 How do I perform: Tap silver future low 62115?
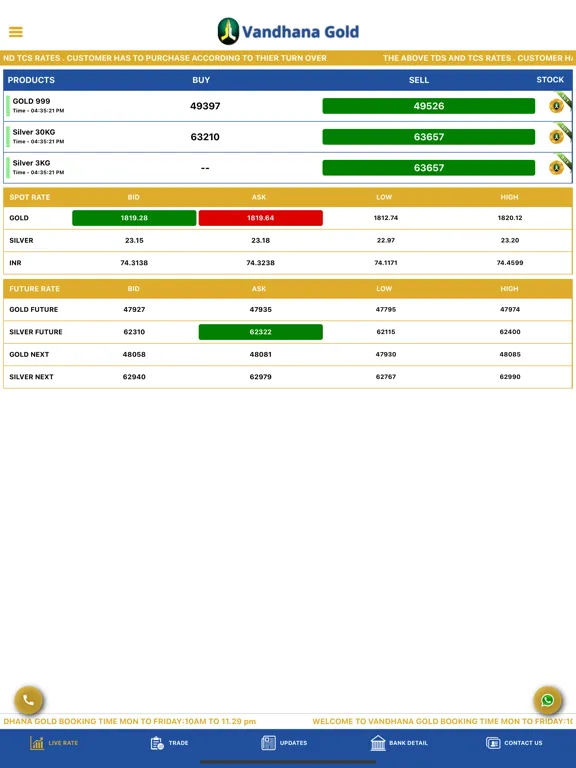click(x=386, y=332)
